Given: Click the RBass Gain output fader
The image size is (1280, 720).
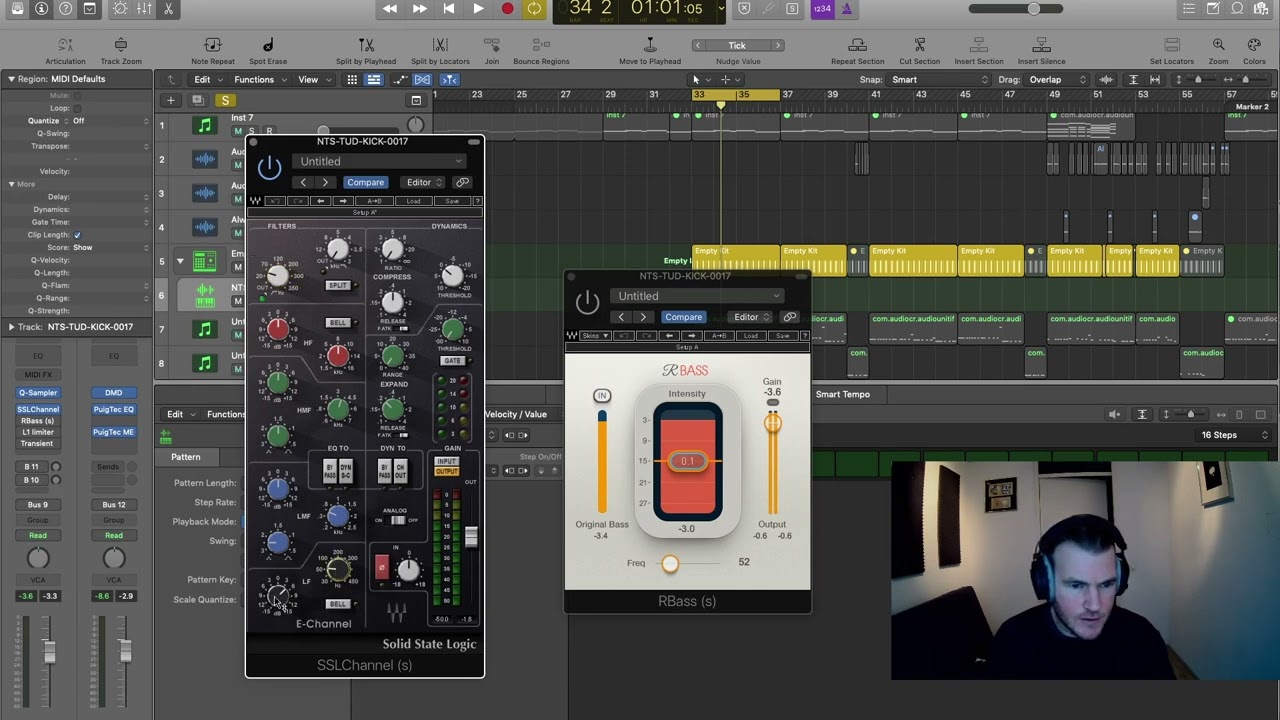Looking at the screenshot, I should click(773, 423).
